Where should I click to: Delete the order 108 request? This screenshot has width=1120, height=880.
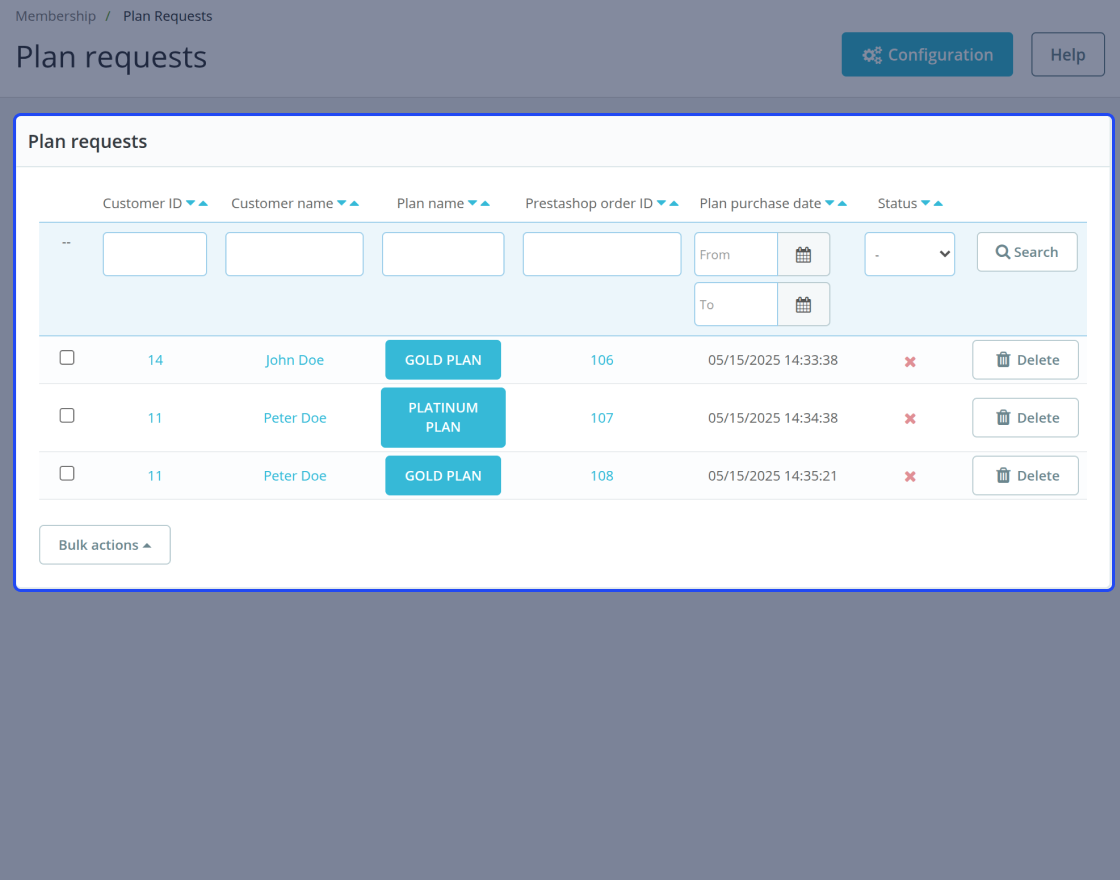click(x=1025, y=476)
